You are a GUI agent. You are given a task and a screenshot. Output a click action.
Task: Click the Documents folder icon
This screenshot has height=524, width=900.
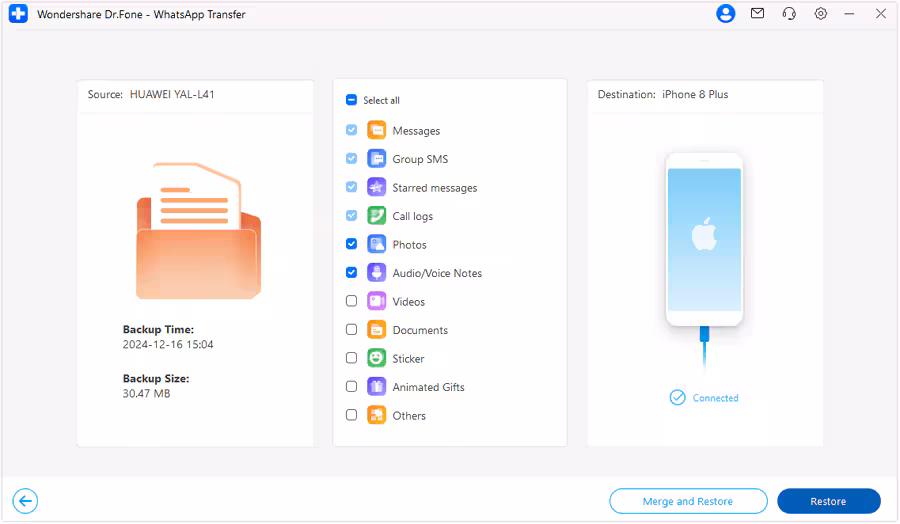[x=377, y=329]
